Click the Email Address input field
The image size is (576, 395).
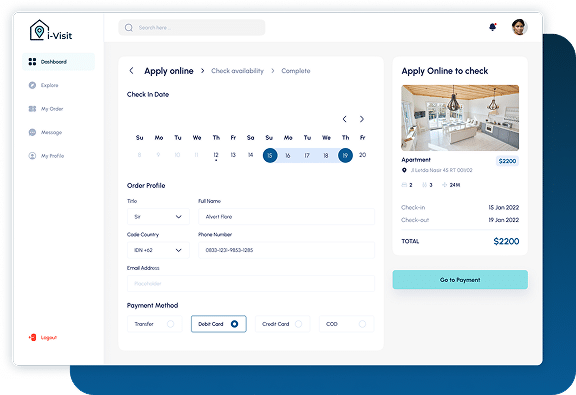pyautogui.click(x=251, y=284)
